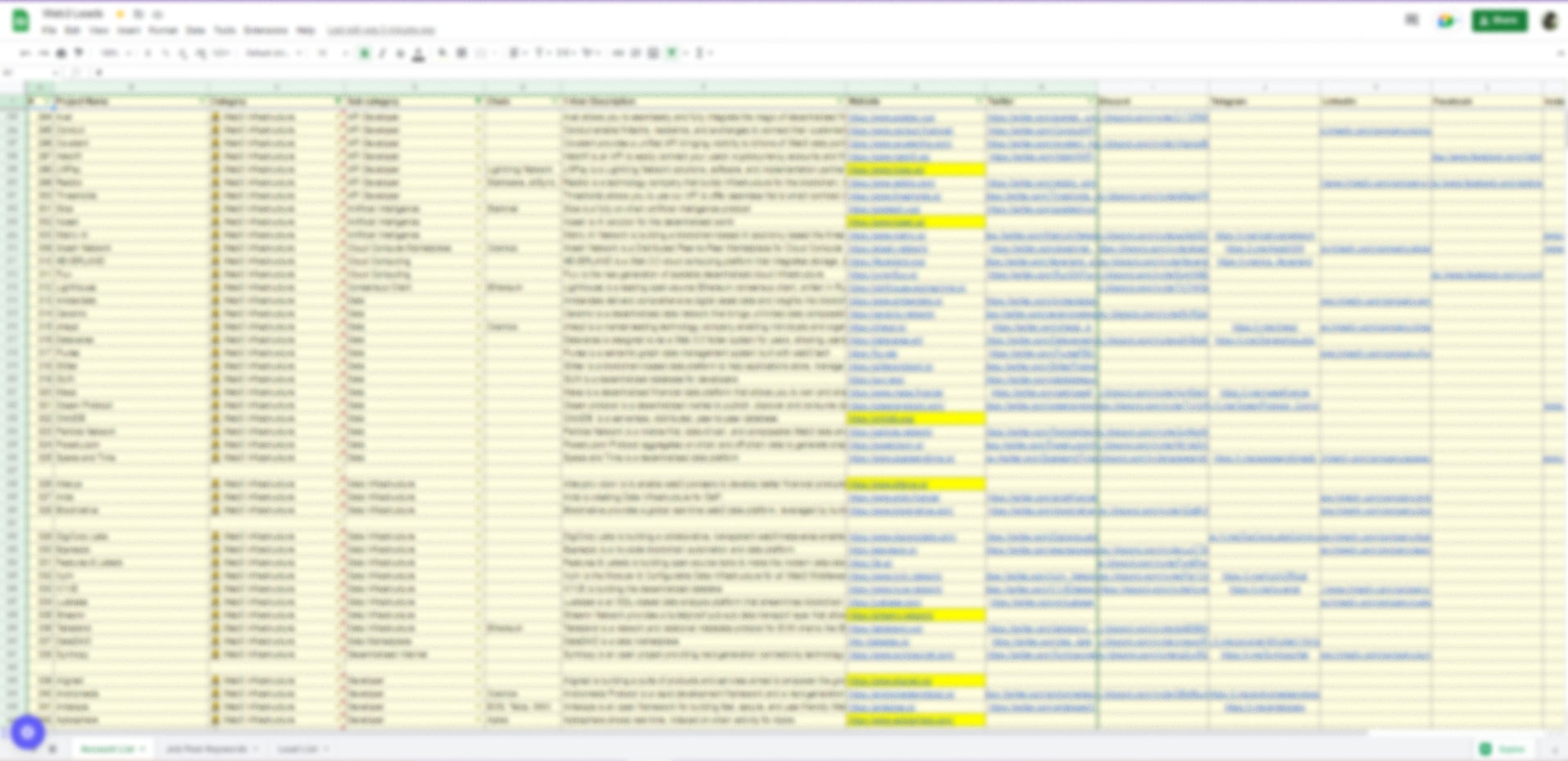Image resolution: width=1568 pixels, height=761 pixels.
Task: Click the name box
Action: [x=30, y=72]
